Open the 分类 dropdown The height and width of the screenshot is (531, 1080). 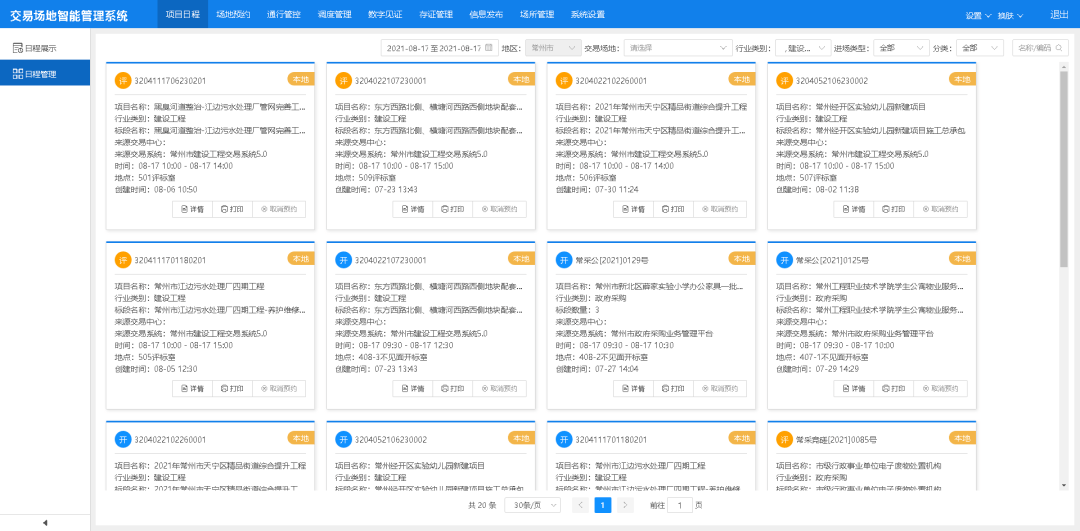(x=979, y=48)
